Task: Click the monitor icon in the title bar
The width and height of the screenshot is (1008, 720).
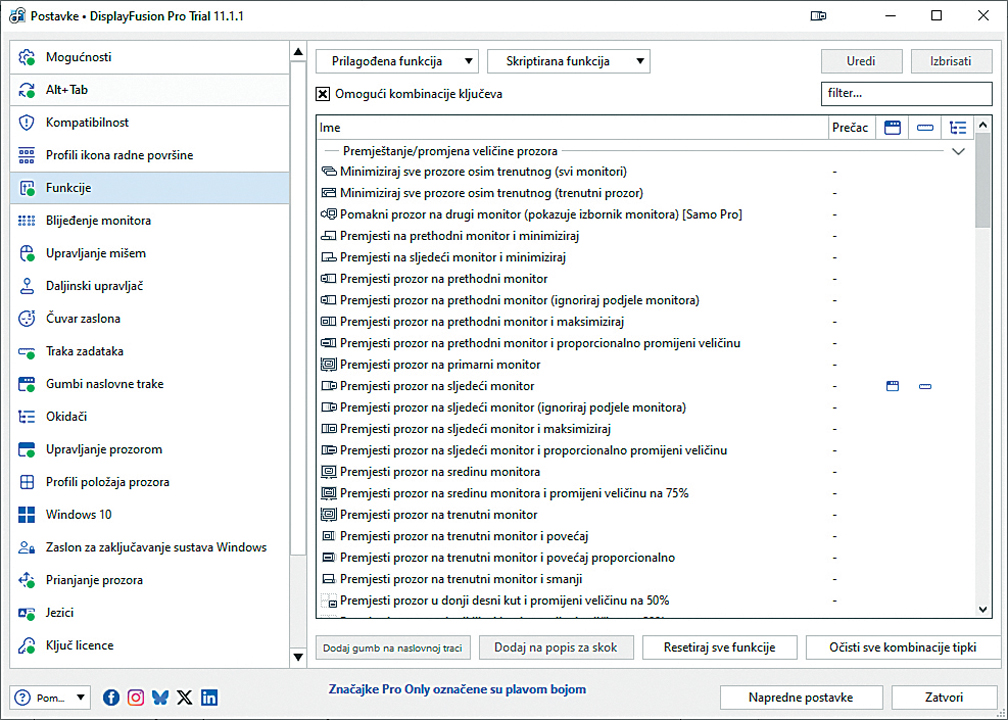Action: coord(818,16)
